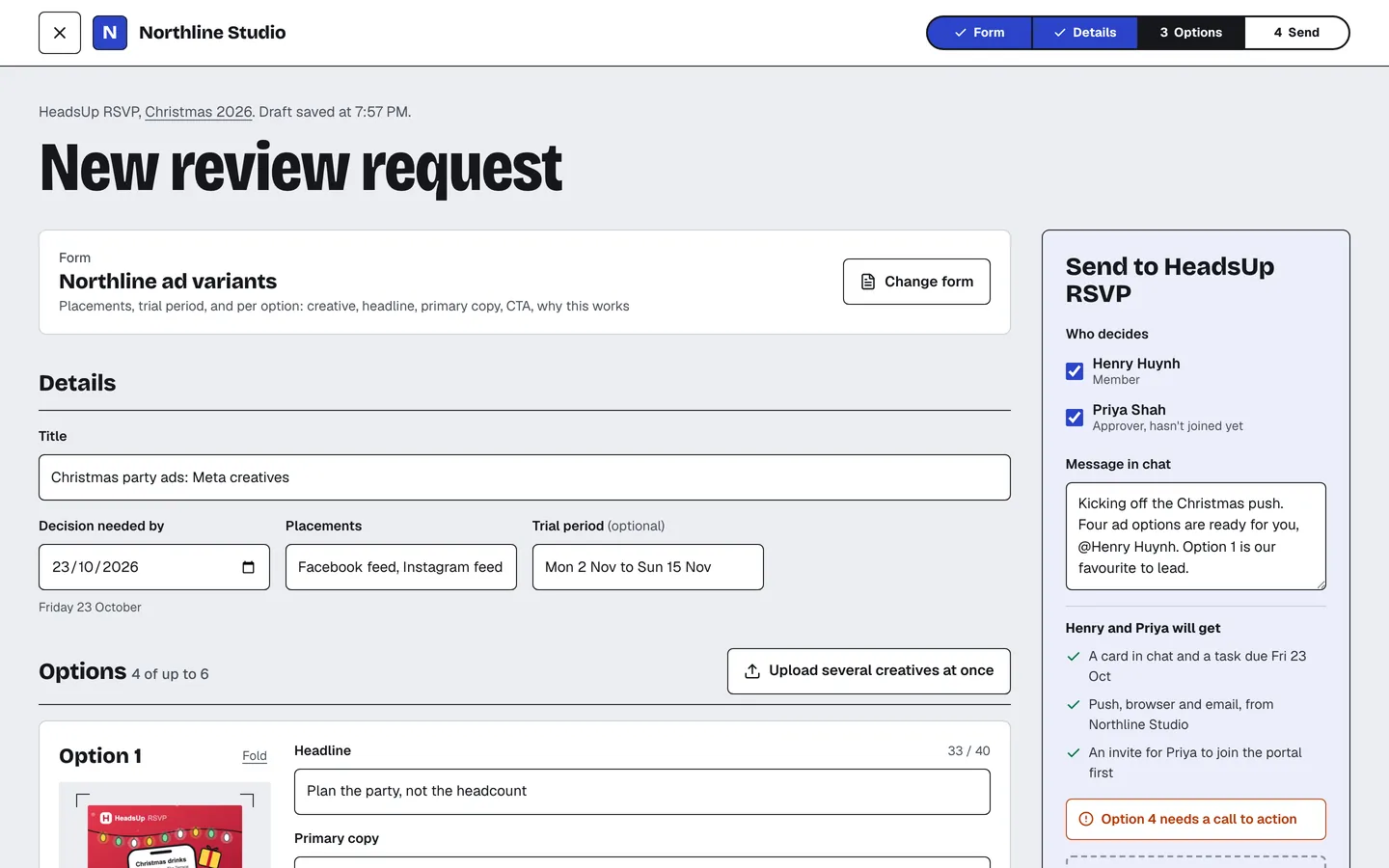Viewport: 1389px width, 868px height.
Task: Click the Primary copy field under Option 1
Action: click(642, 862)
